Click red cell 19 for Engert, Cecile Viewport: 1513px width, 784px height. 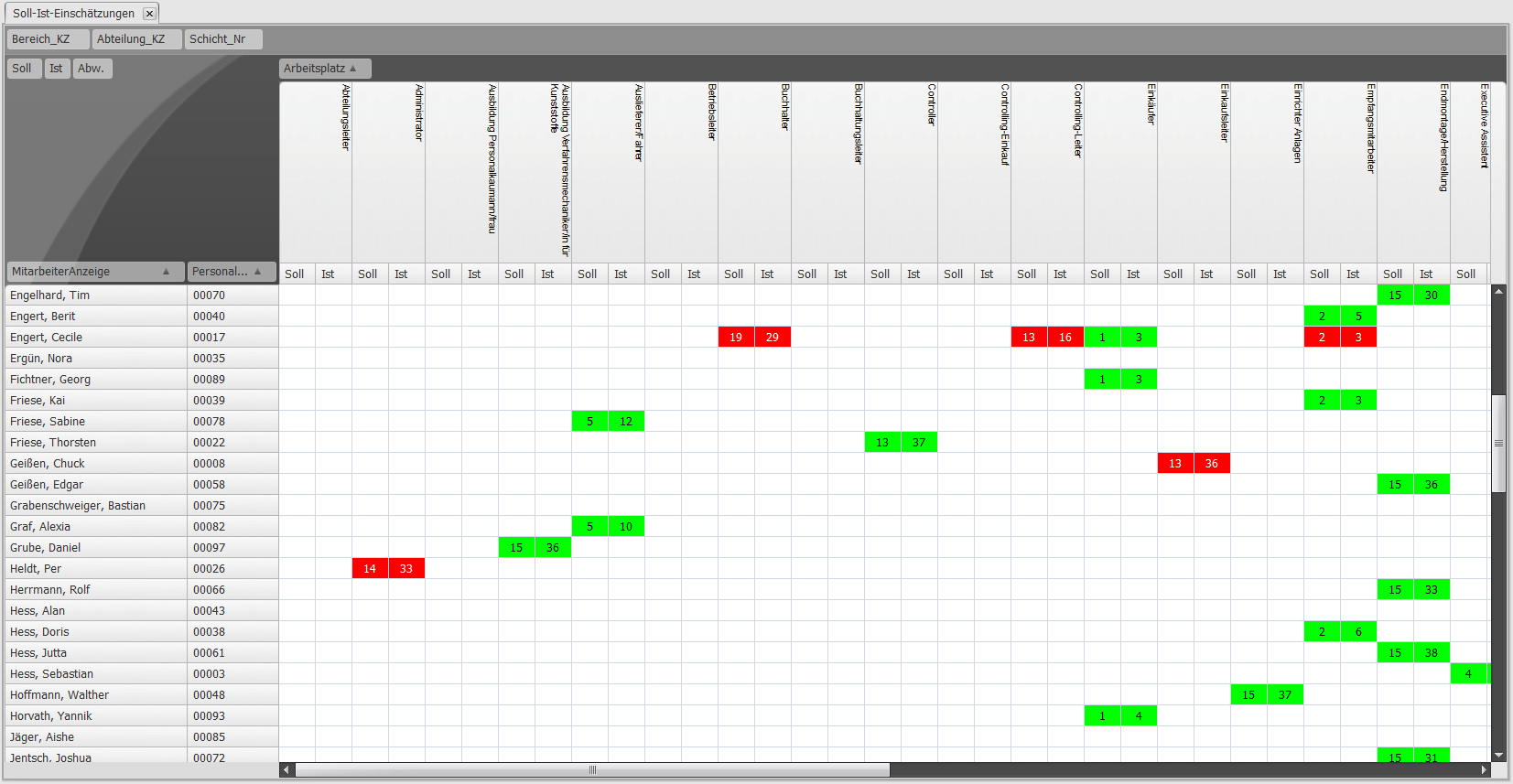coord(736,338)
